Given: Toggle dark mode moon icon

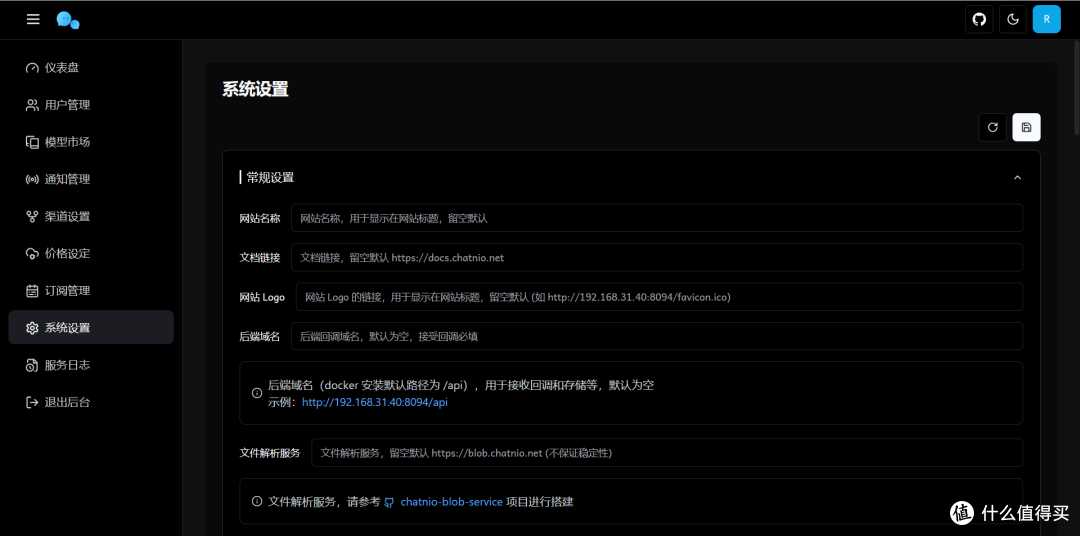Looking at the screenshot, I should (x=1012, y=19).
